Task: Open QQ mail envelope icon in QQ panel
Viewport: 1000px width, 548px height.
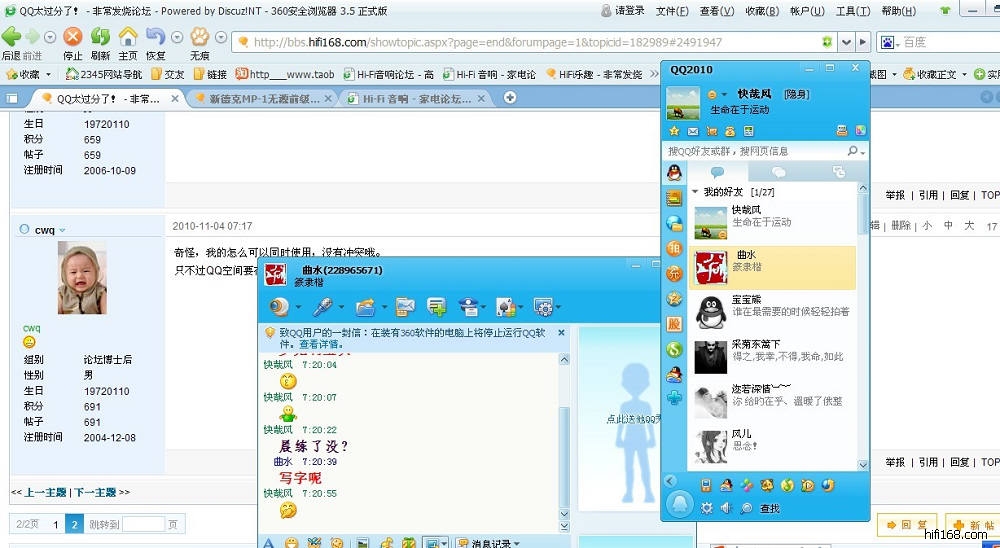Action: pyautogui.click(x=692, y=131)
